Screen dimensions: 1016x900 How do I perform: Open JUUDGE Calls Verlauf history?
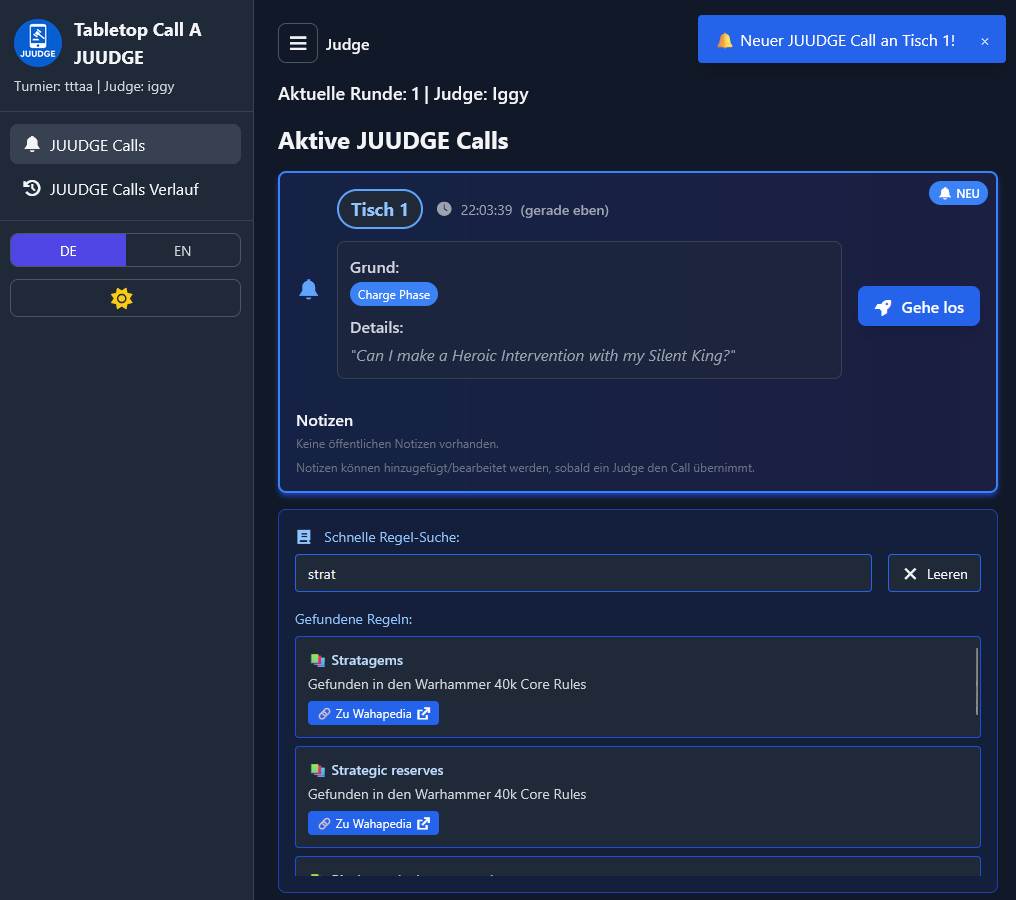point(125,189)
